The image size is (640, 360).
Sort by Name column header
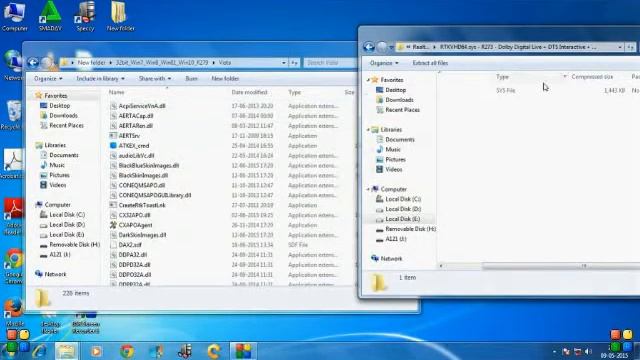116,92
